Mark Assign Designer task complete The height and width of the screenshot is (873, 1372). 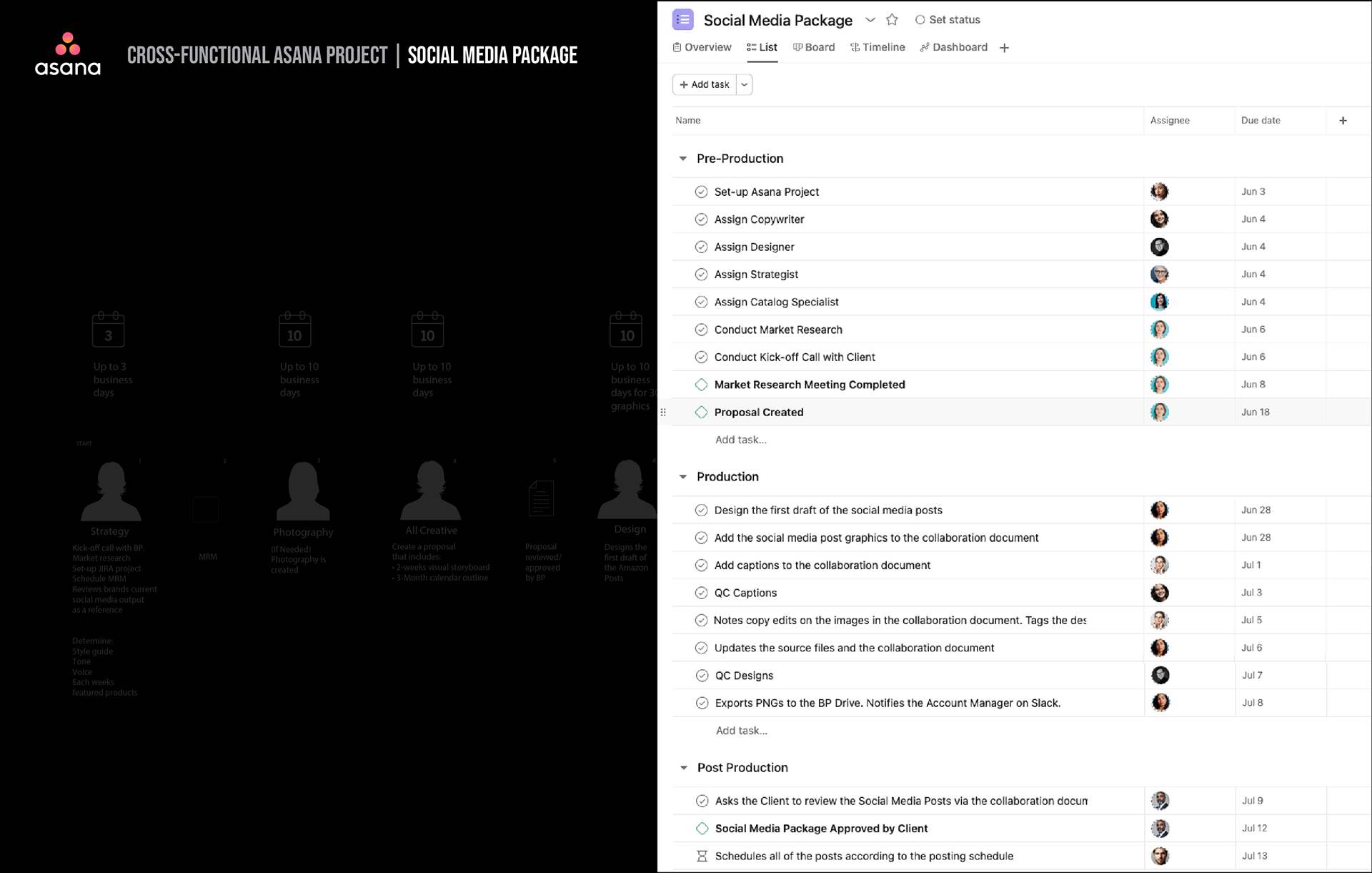click(x=701, y=247)
